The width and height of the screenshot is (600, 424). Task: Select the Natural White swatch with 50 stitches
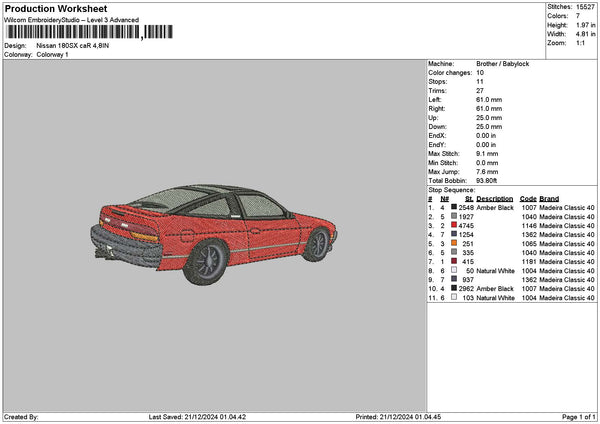pyautogui.click(x=454, y=270)
